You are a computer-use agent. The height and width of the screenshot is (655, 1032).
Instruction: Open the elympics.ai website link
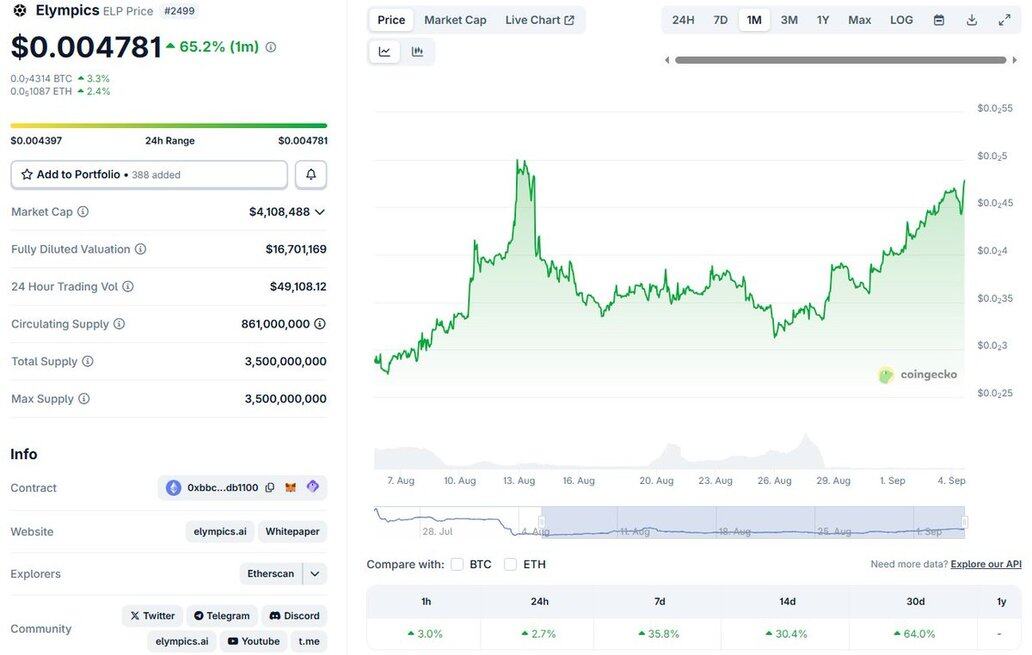pyautogui.click(x=220, y=532)
